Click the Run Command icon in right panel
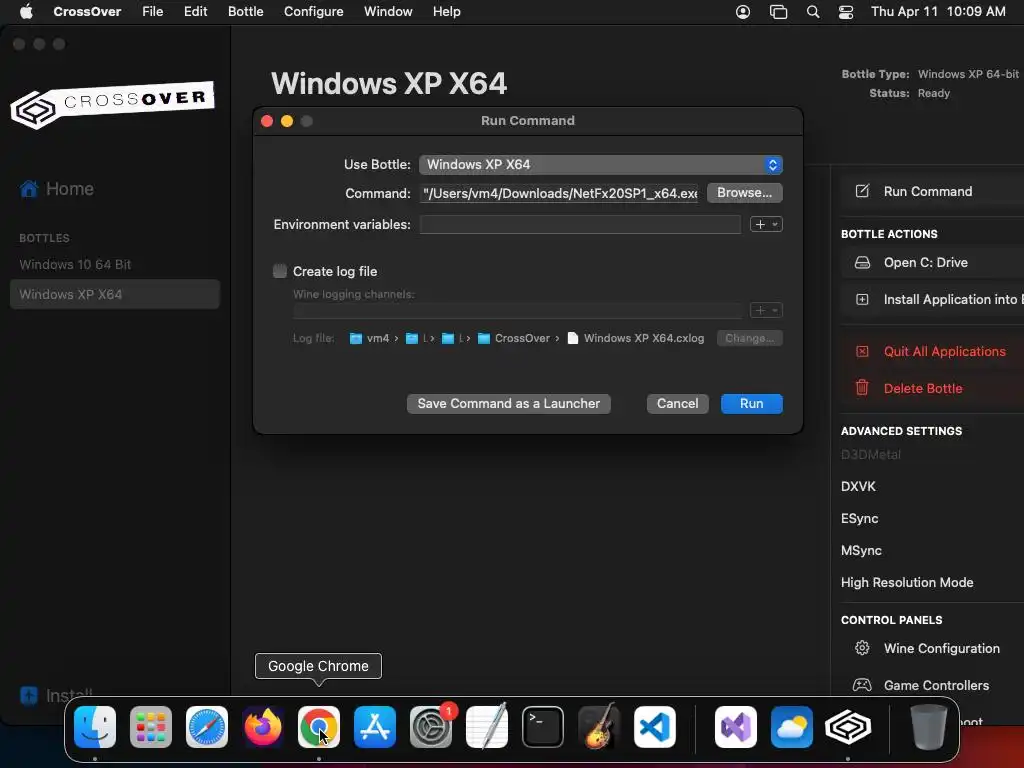Image resolution: width=1024 pixels, height=768 pixels. tap(862, 191)
